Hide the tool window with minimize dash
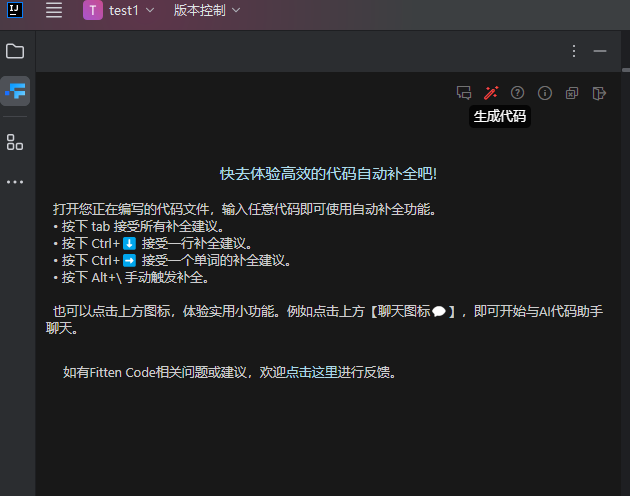 click(600, 51)
